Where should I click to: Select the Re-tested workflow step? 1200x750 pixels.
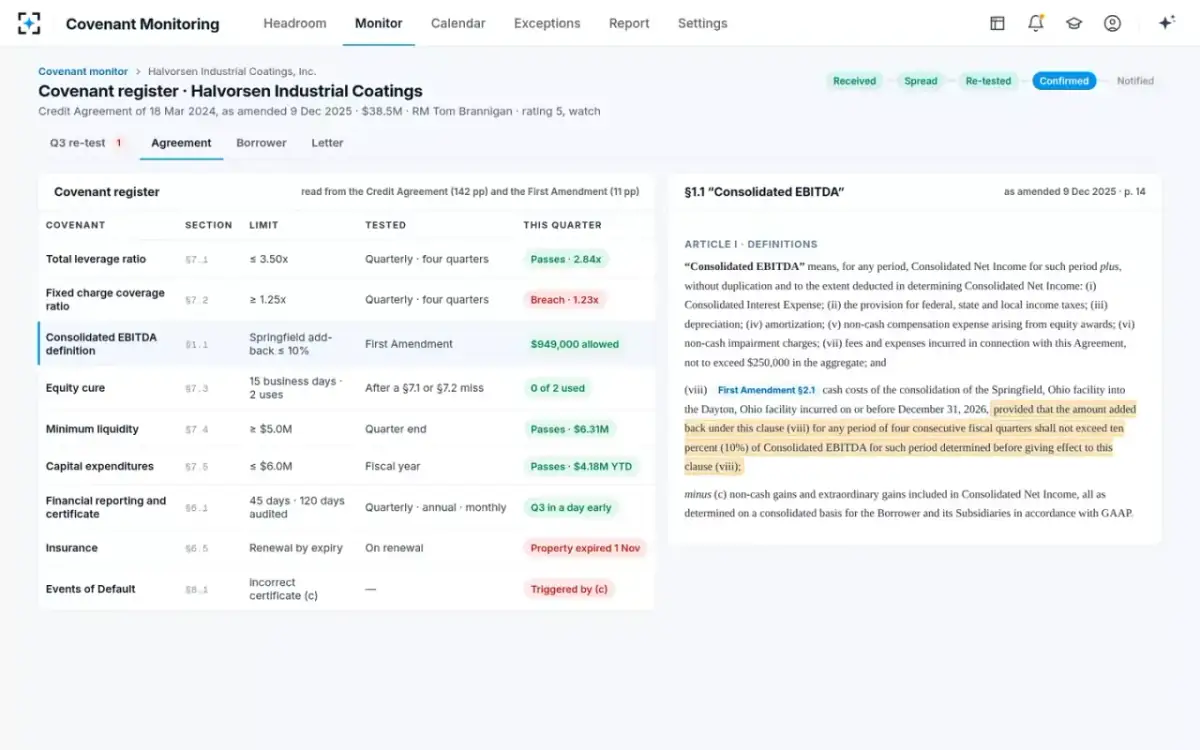[x=988, y=81]
